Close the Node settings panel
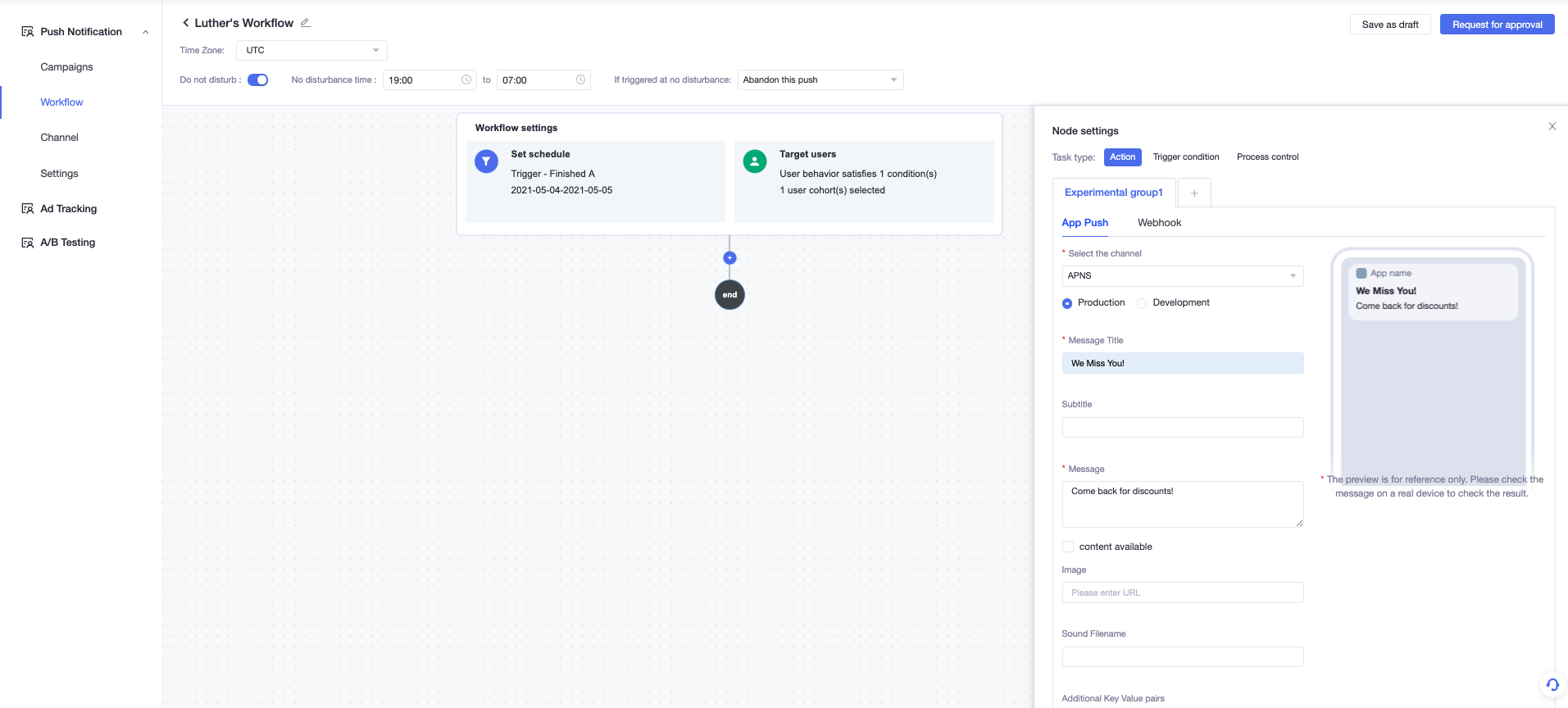 click(x=1552, y=126)
